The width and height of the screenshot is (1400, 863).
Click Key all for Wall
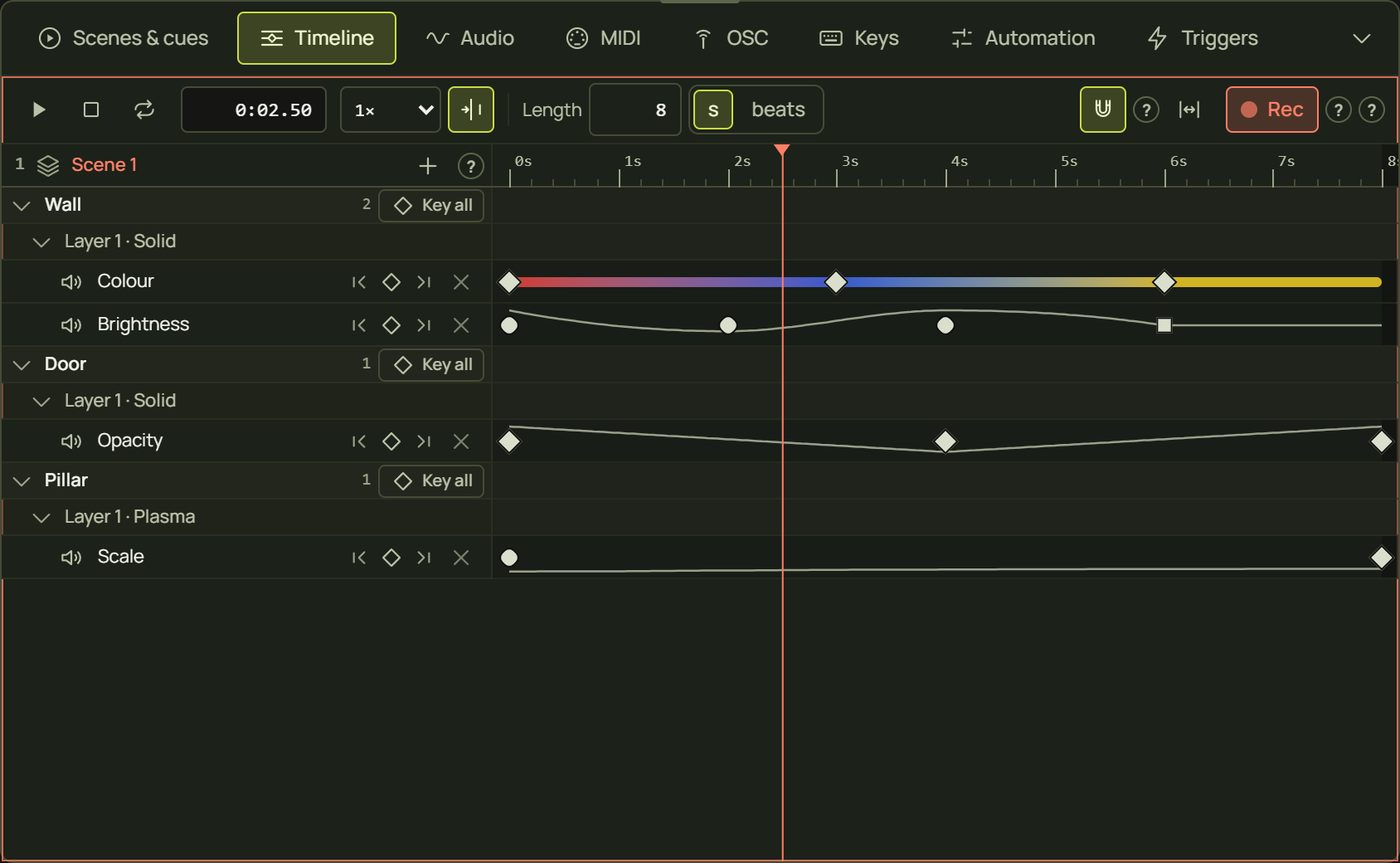tap(431, 205)
